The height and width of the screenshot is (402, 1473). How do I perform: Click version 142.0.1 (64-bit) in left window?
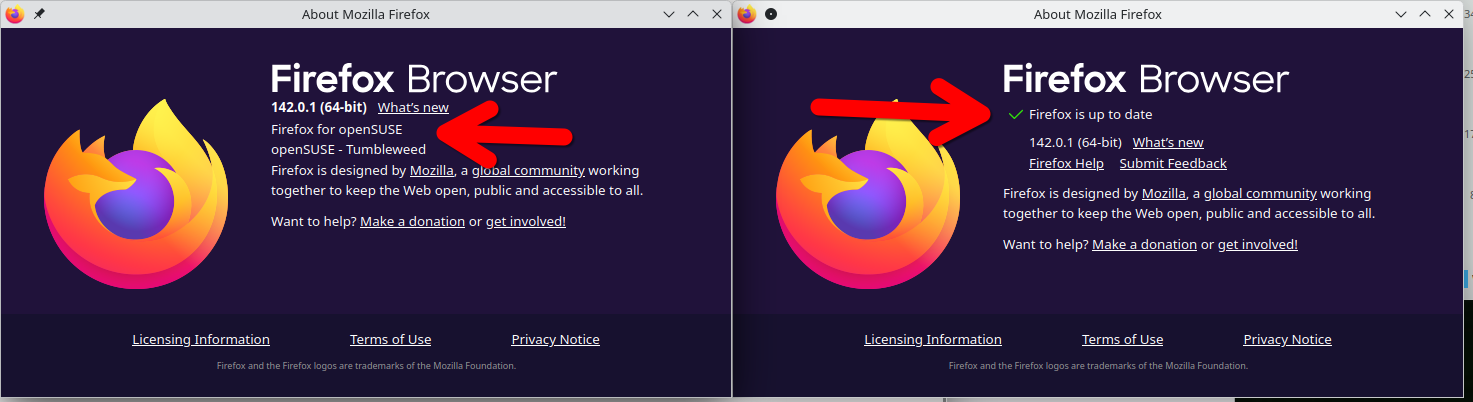click(x=319, y=107)
